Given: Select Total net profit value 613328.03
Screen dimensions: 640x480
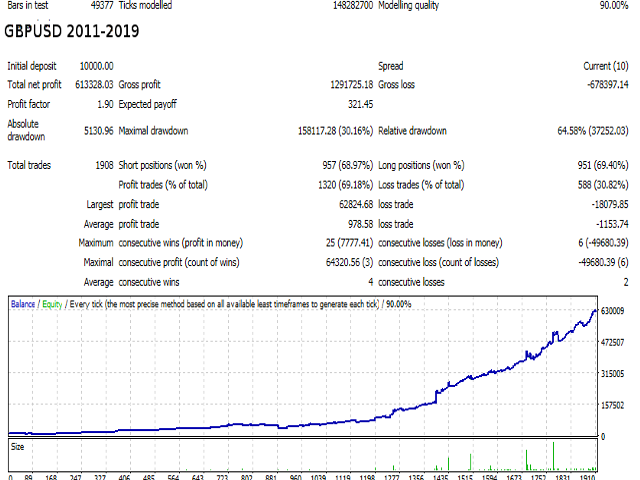Looking at the screenshot, I should coord(94,84).
